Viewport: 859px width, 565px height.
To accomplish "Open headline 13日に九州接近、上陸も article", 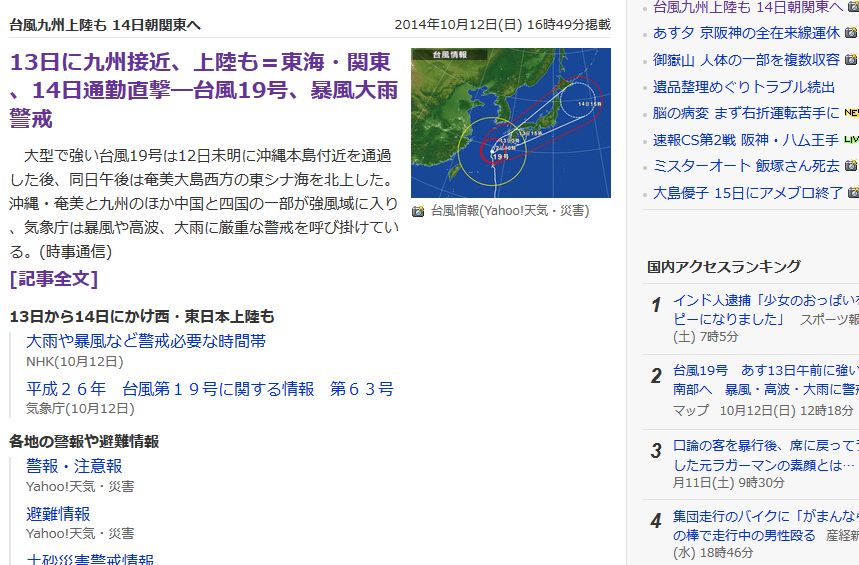I will click(204, 90).
